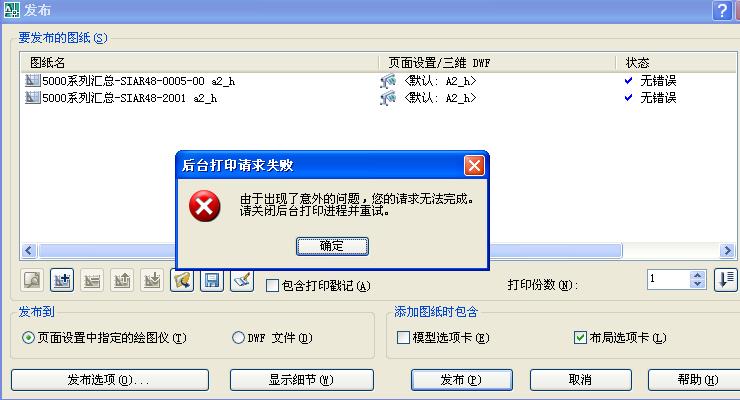Click the add sheets icon
Viewport: 740px width, 400px height.
coord(62,281)
